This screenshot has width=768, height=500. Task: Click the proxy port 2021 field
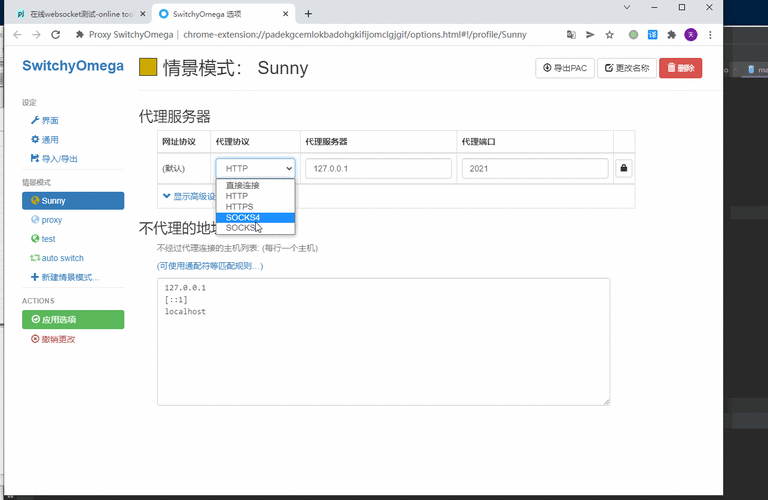[x=535, y=168]
